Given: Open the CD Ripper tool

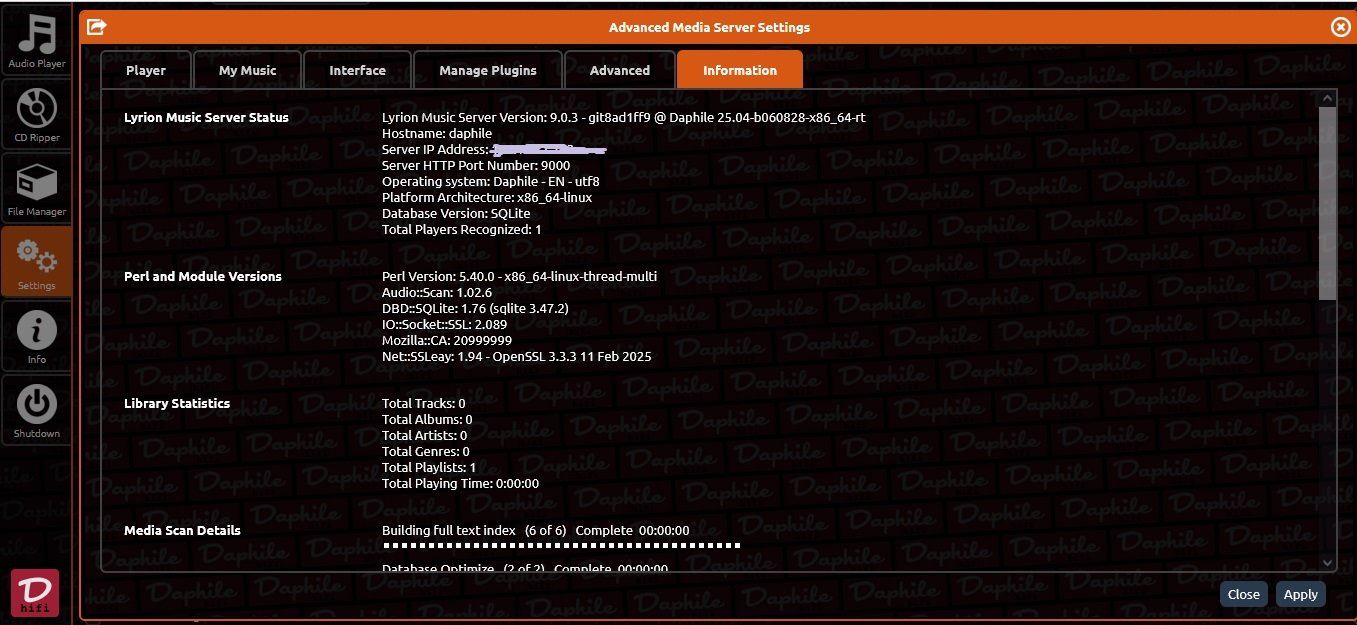Looking at the screenshot, I should tap(36, 113).
